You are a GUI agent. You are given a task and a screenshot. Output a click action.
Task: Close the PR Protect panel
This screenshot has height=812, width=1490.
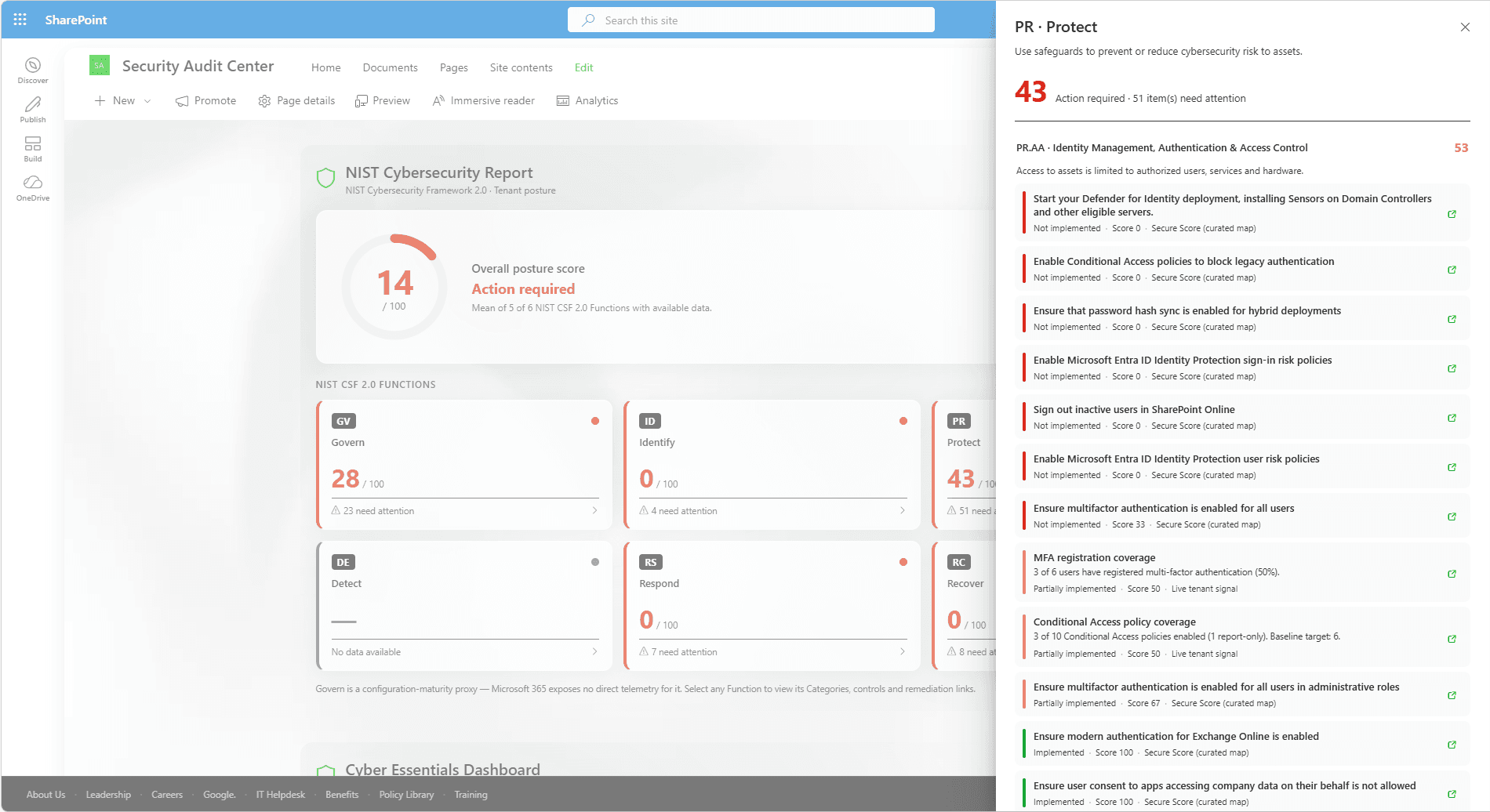point(1465,27)
